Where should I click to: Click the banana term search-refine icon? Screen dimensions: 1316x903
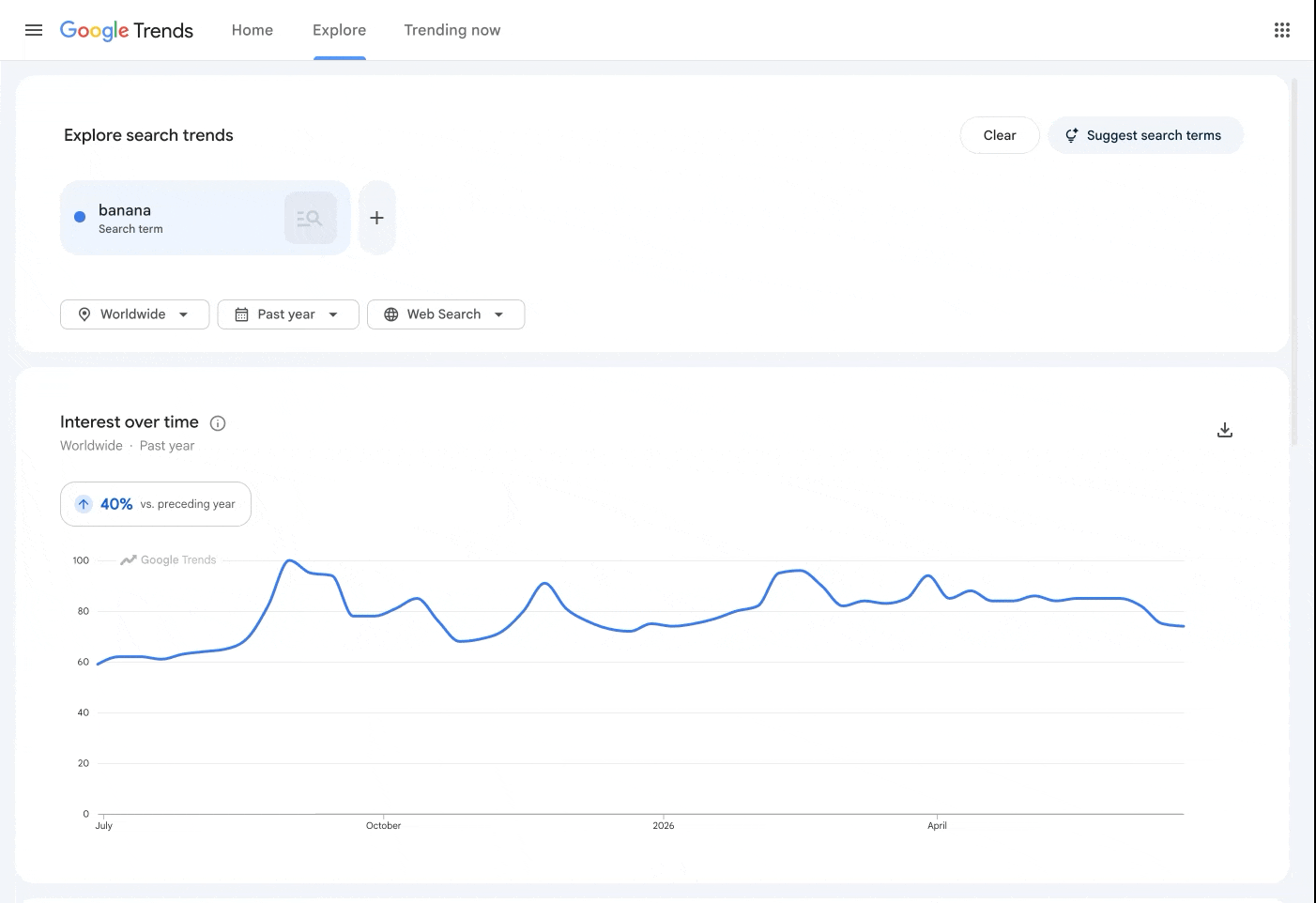pos(311,218)
